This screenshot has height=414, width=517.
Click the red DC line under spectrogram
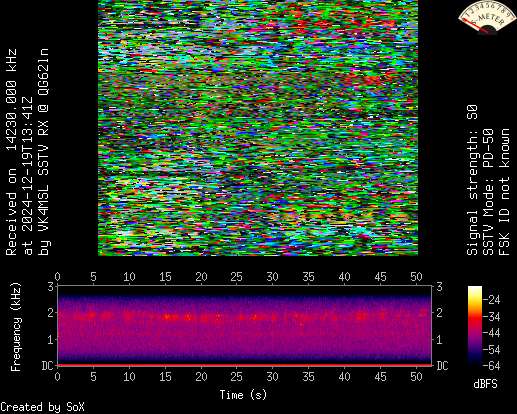coord(245,365)
